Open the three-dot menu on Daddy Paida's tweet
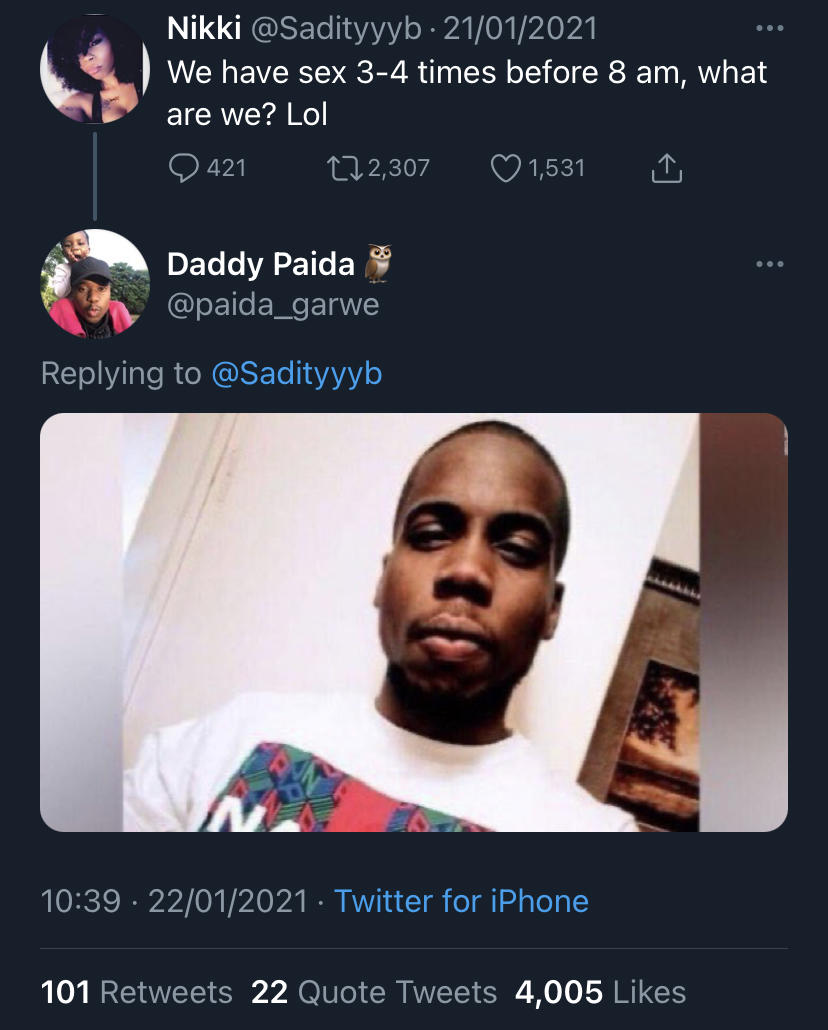828x1030 pixels. coord(769,264)
